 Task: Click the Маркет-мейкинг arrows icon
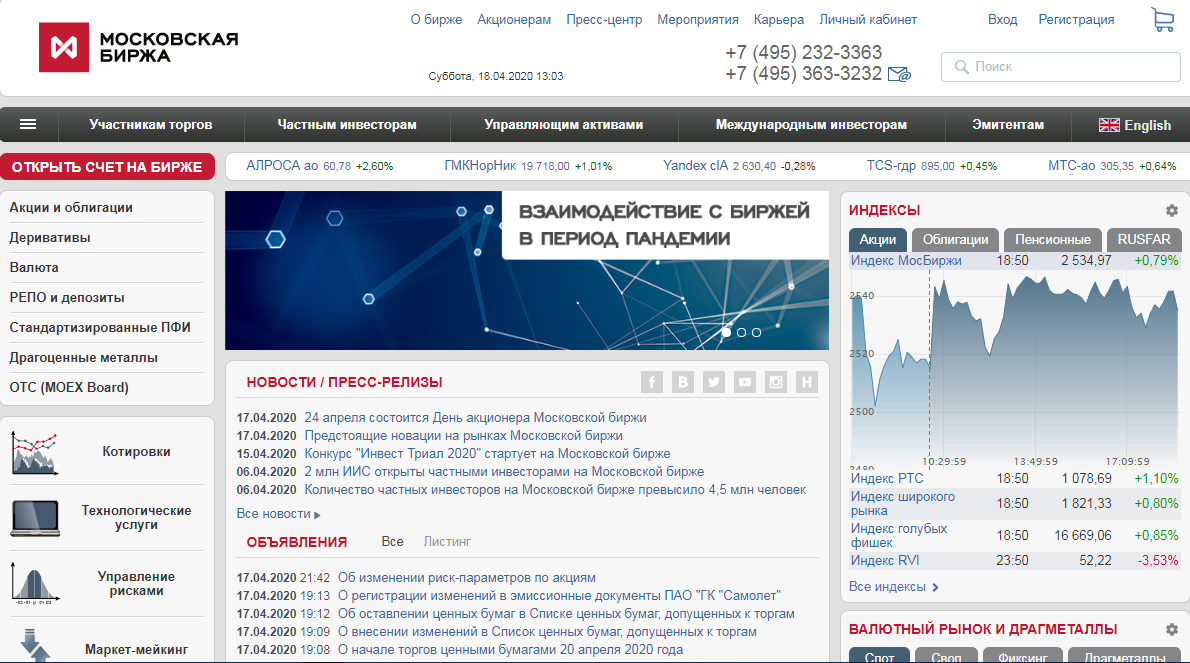pos(34,645)
